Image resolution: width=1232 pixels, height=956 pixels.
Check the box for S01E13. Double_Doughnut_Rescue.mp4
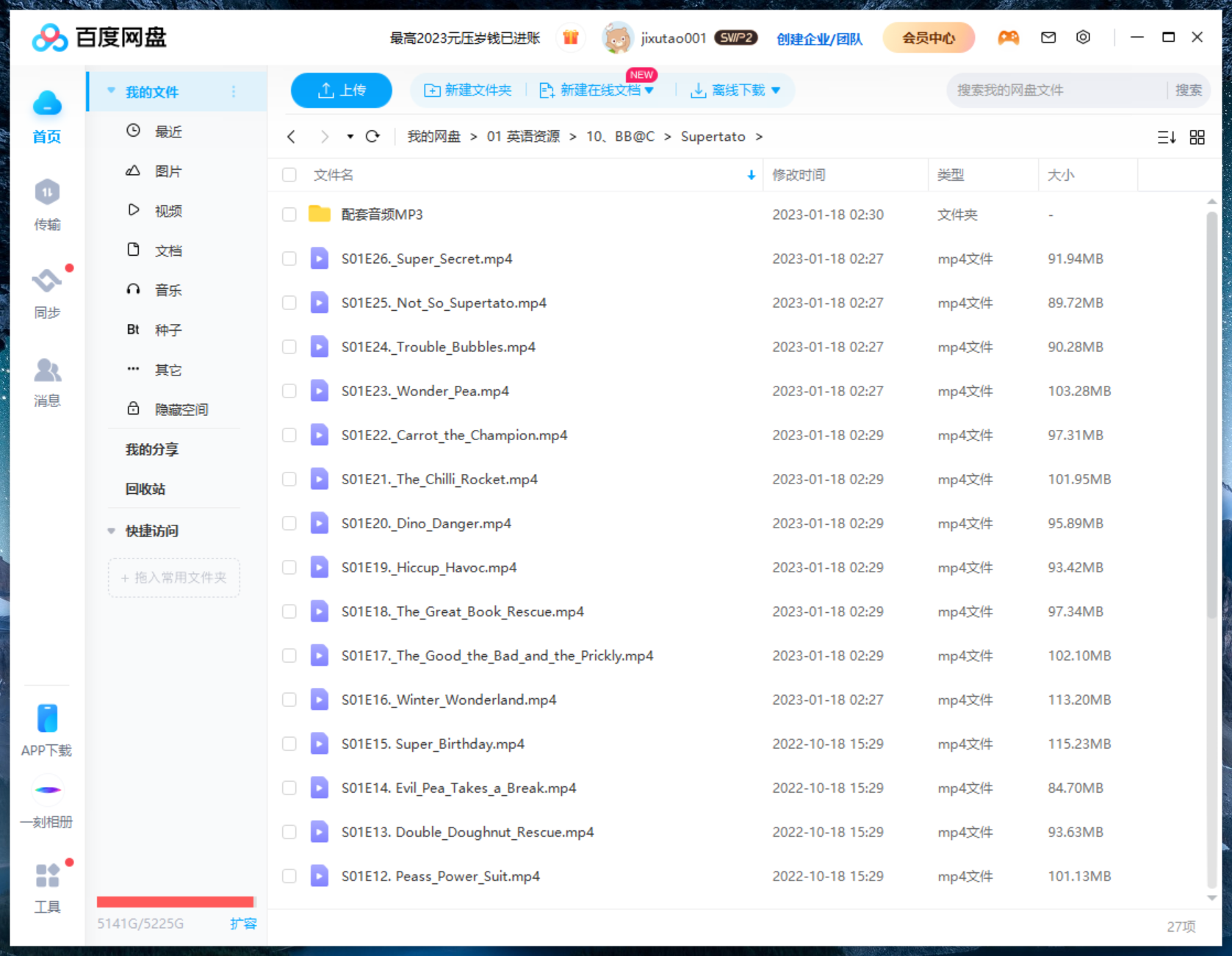click(289, 831)
